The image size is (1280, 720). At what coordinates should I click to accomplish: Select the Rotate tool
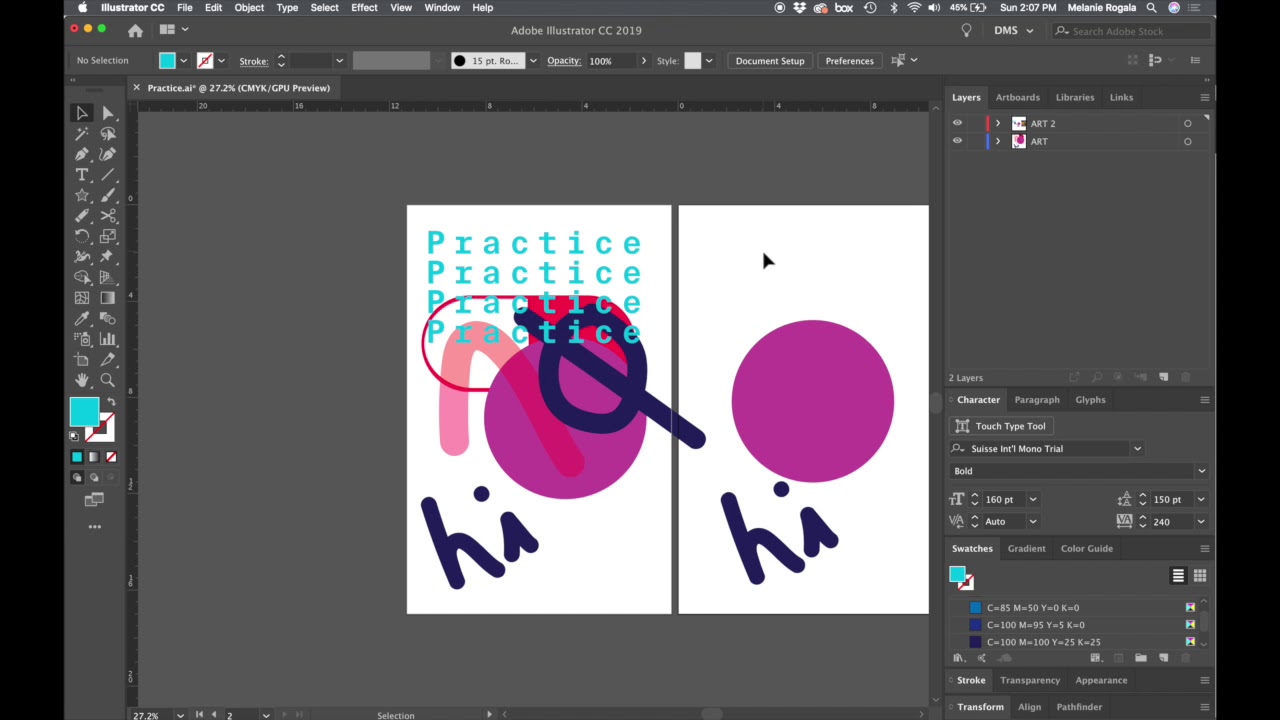click(x=82, y=236)
